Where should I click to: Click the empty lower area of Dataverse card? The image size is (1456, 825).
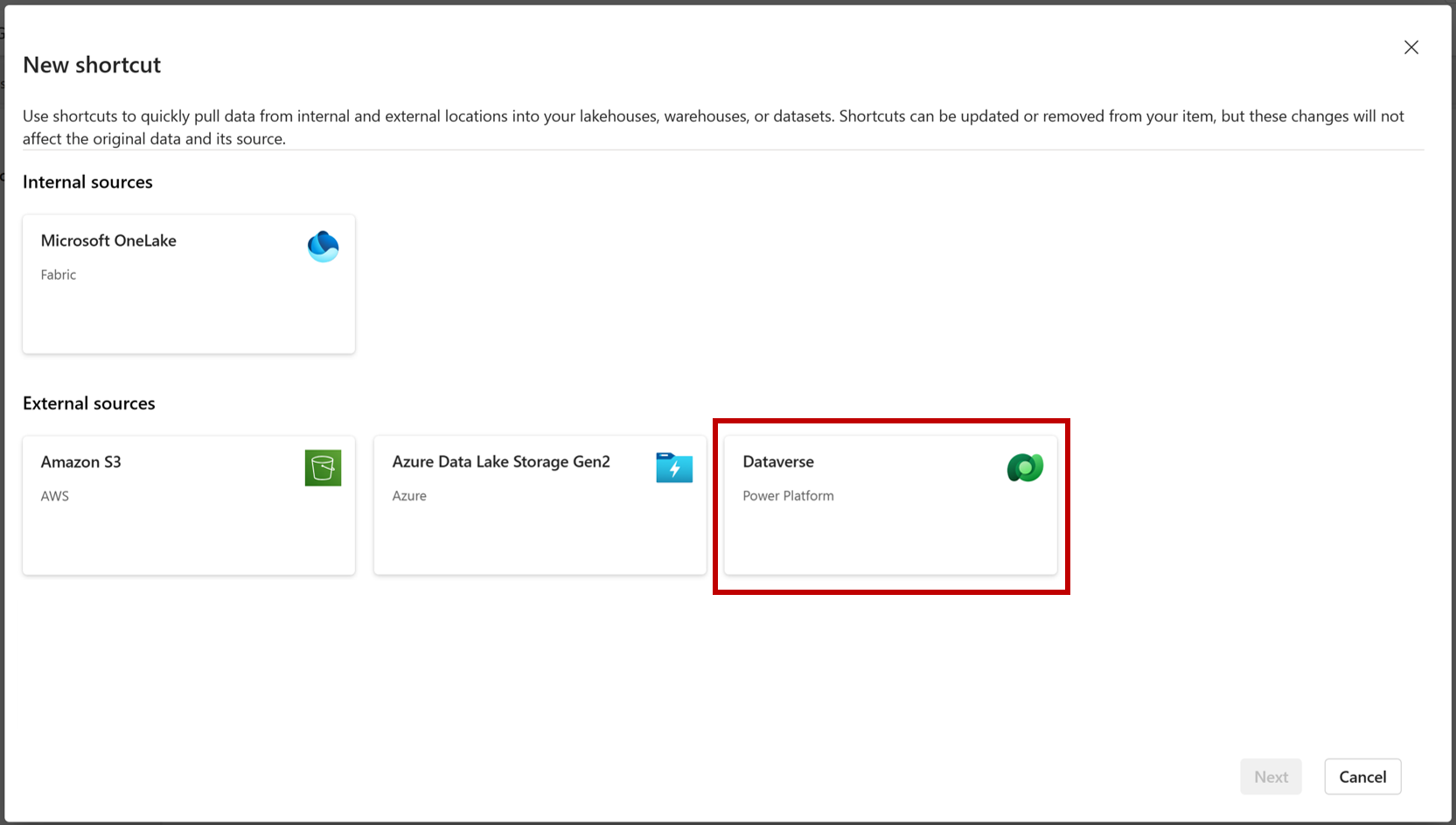(x=890, y=542)
